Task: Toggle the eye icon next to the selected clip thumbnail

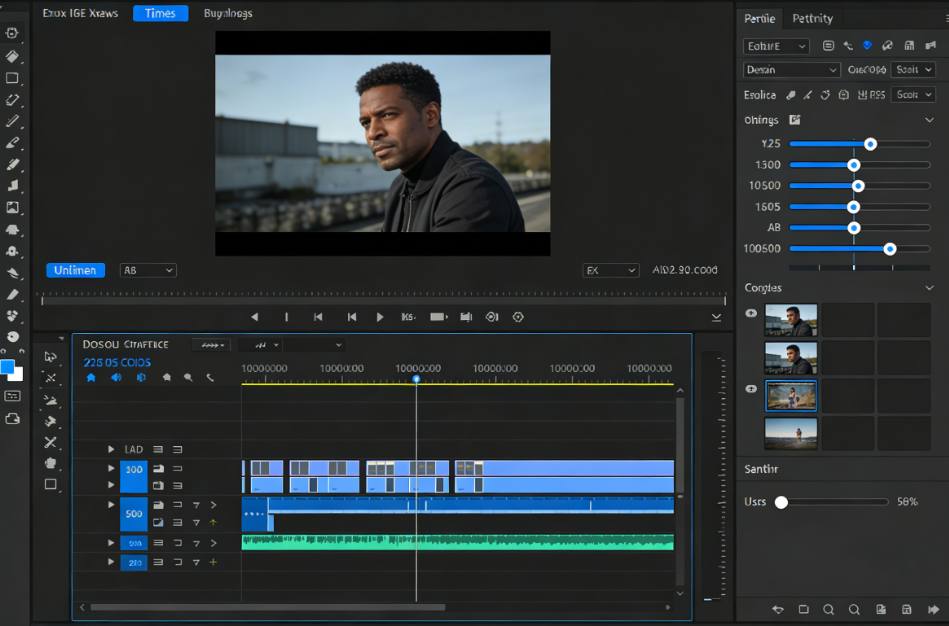Action: tap(751, 389)
